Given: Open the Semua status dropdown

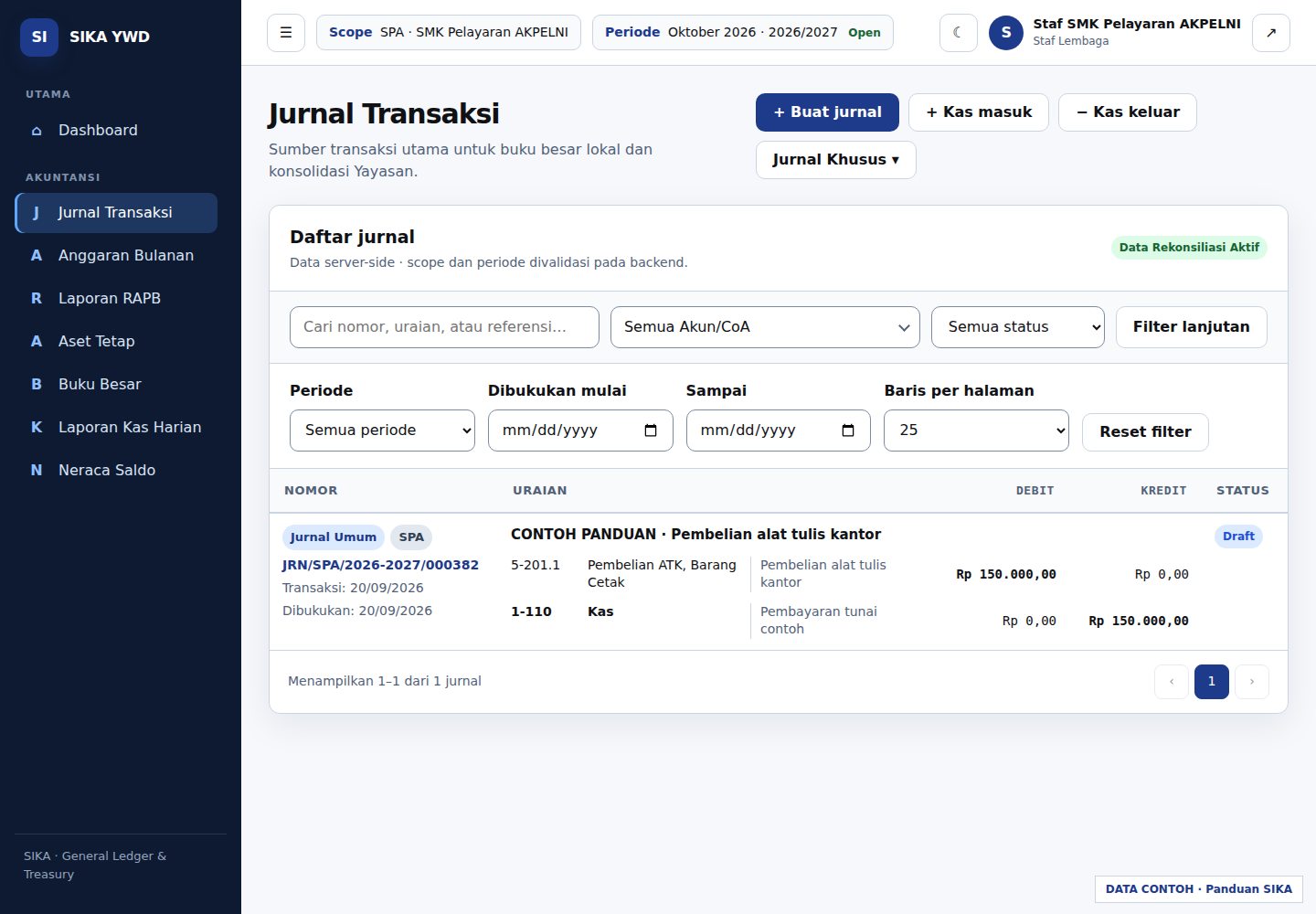Looking at the screenshot, I should [x=1018, y=327].
